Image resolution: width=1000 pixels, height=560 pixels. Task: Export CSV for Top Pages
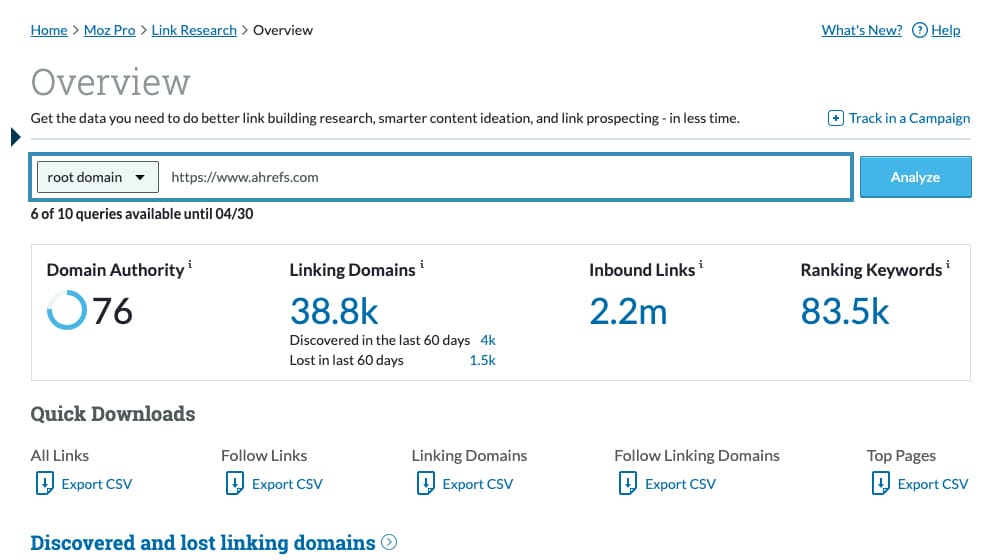(932, 484)
